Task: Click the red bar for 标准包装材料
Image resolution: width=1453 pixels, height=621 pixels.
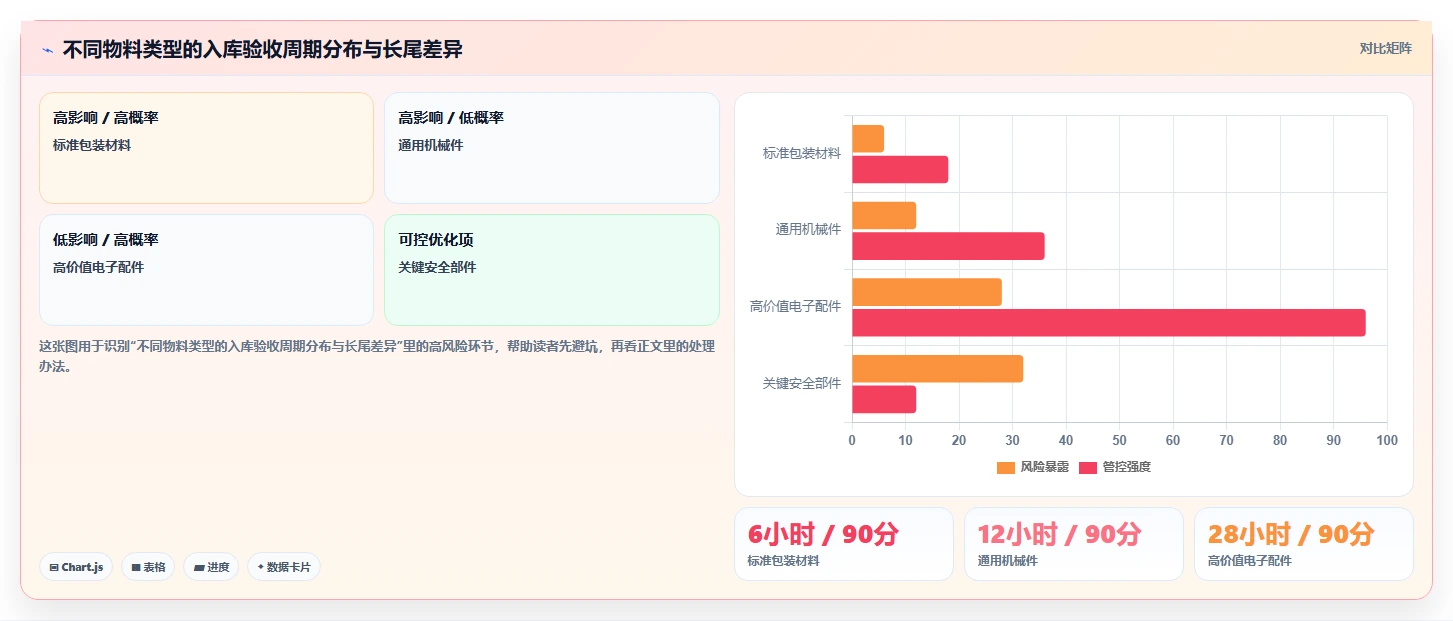Action: pos(900,169)
